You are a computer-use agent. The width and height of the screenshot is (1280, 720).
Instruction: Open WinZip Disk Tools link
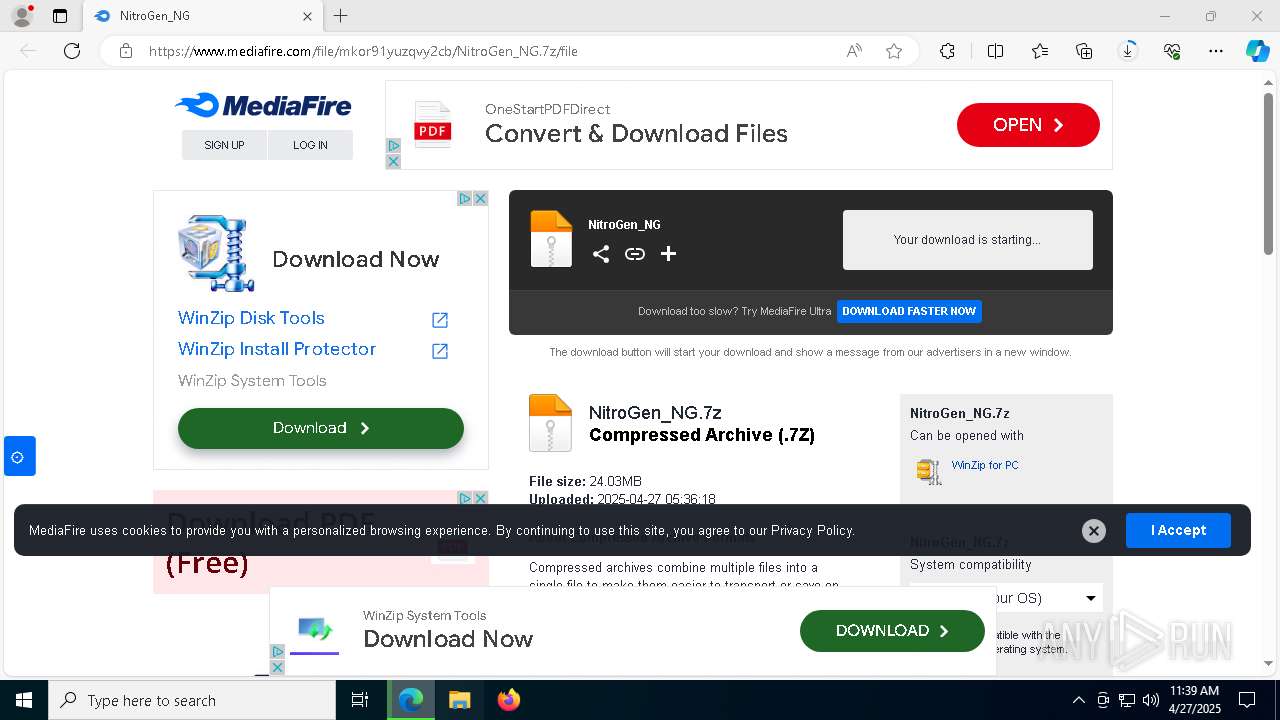click(x=251, y=318)
